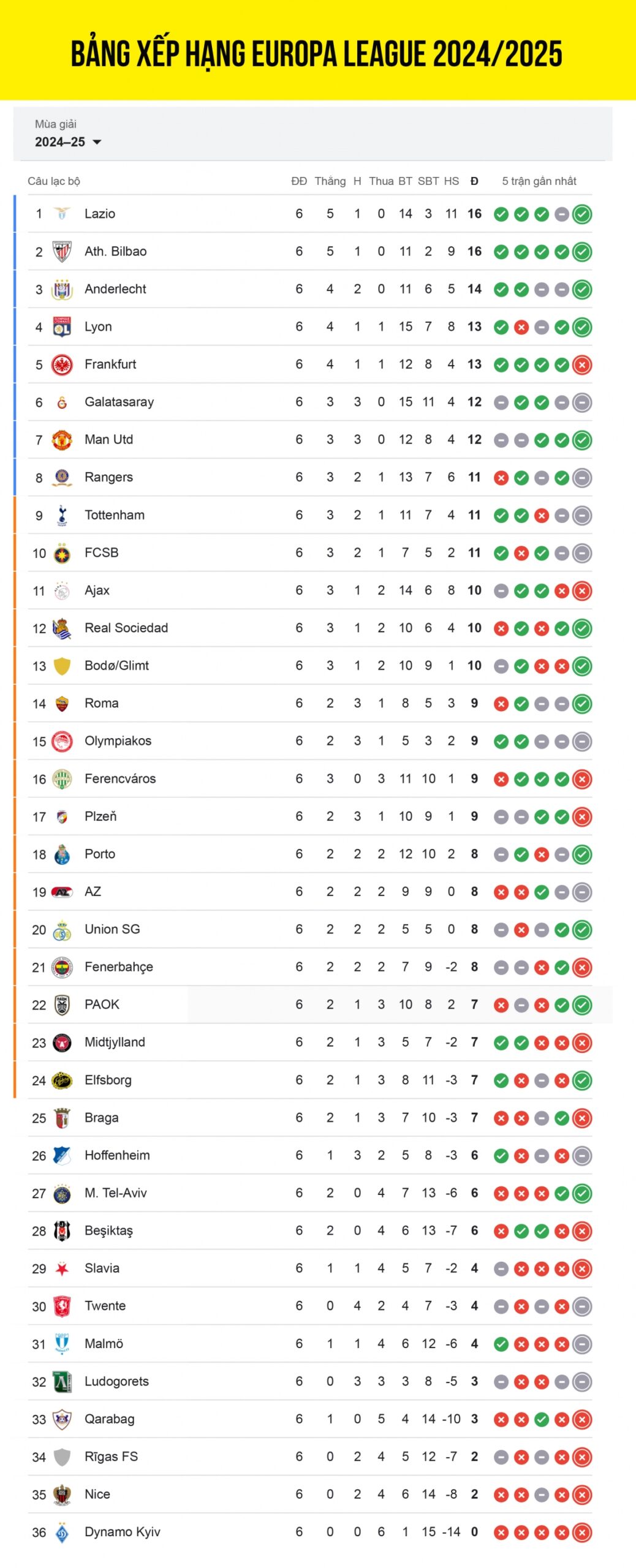Select the Tottenham team logo
Screen dimensions: 636x1568
[x=62, y=515]
